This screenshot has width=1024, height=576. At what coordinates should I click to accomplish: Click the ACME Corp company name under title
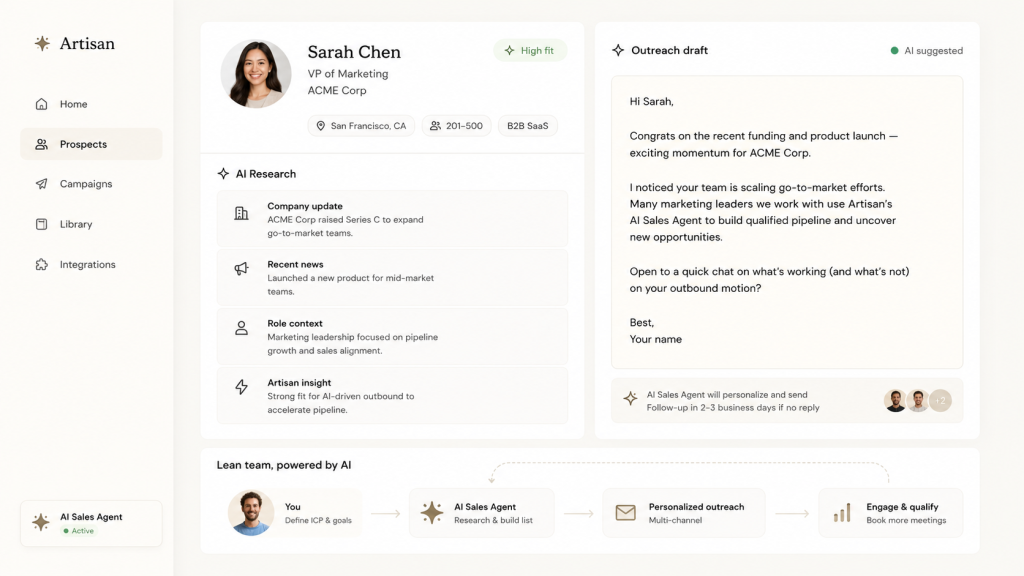337,90
